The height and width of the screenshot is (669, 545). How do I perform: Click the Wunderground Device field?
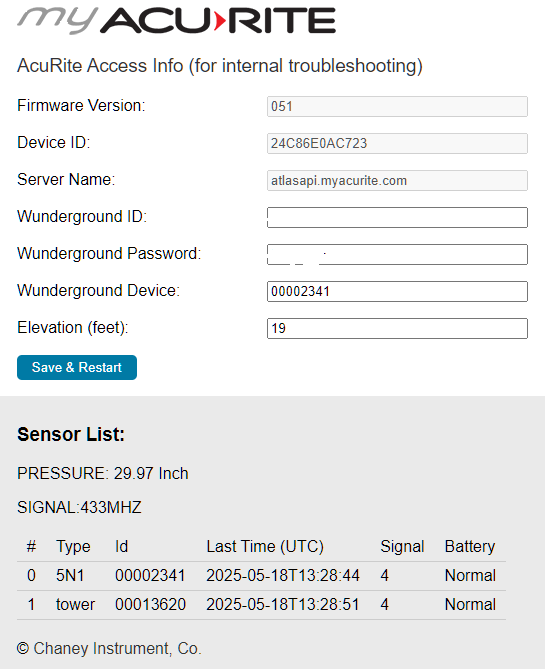tap(397, 291)
